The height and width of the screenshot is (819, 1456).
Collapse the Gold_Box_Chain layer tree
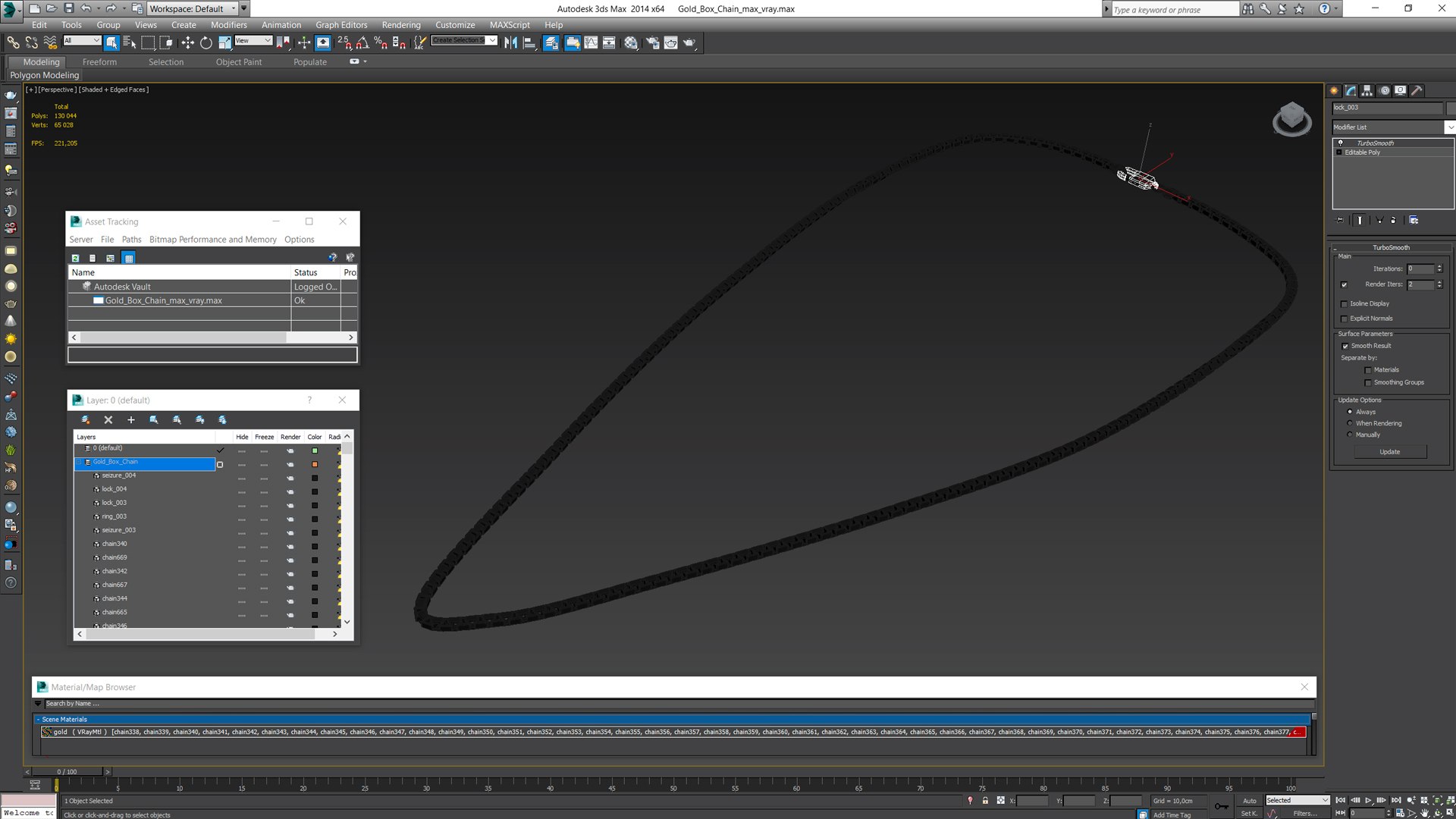click(79, 462)
